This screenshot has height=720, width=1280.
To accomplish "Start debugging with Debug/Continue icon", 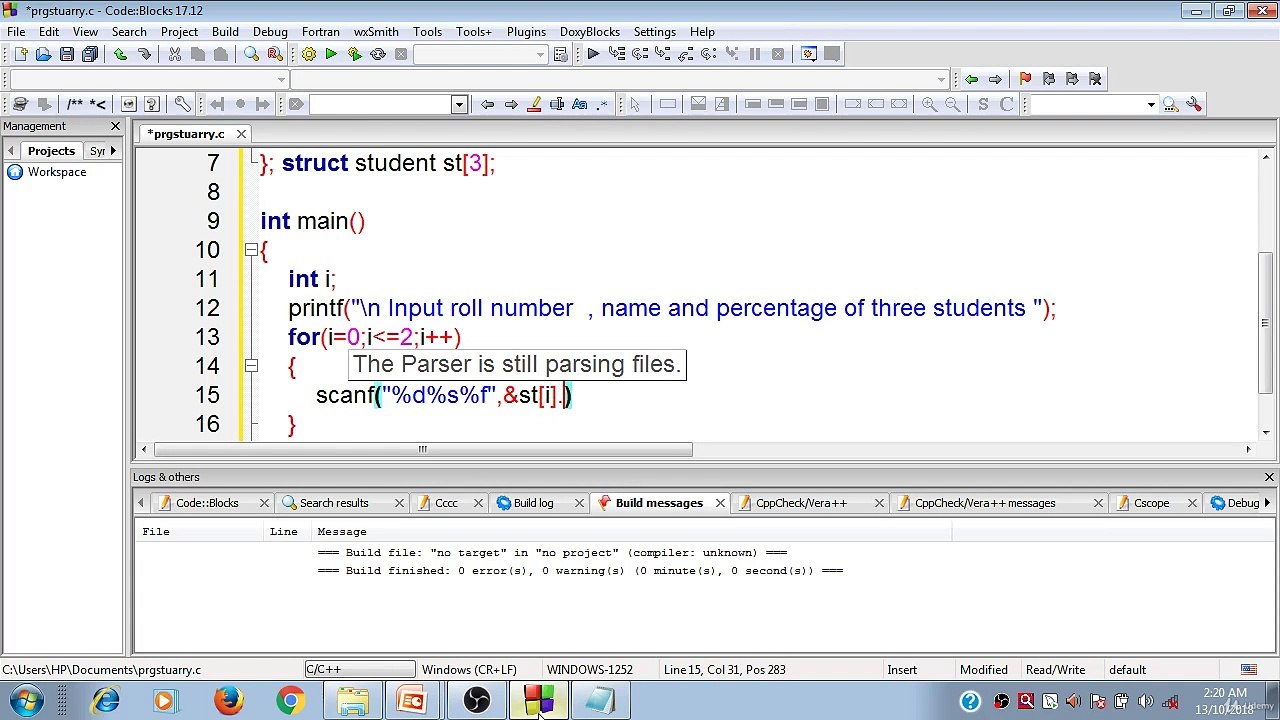I will click(593, 54).
